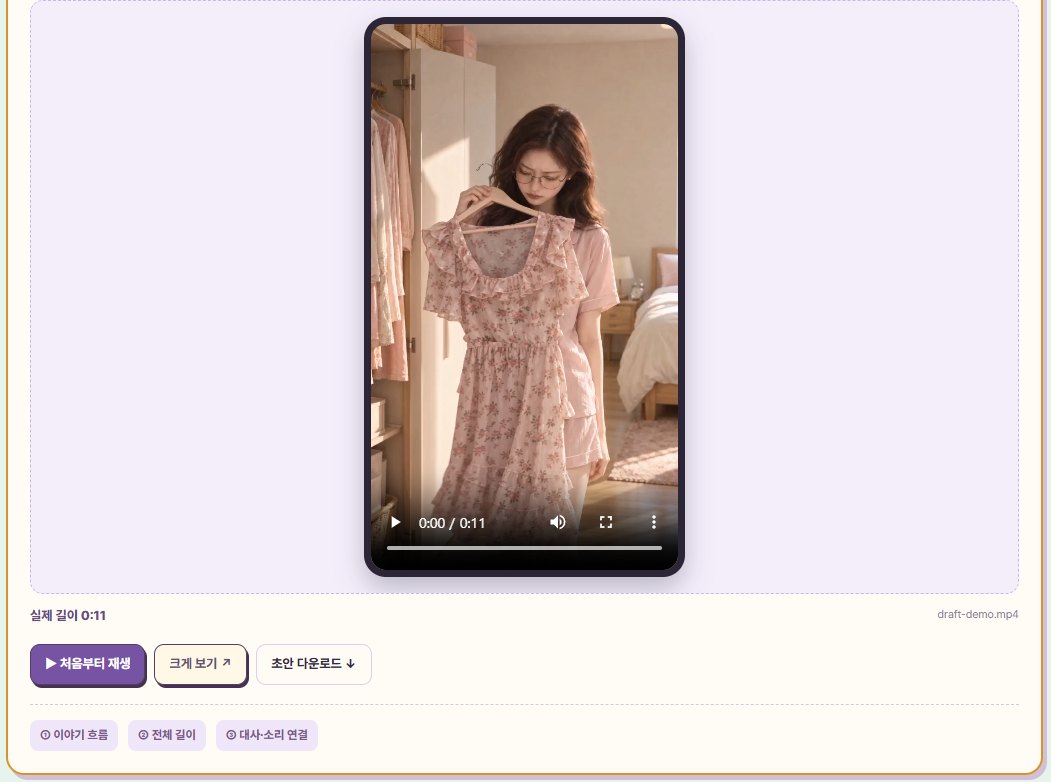This screenshot has width=1051, height=782.
Task: Click the 실제 길이 0:11 label
Action: pos(68,615)
